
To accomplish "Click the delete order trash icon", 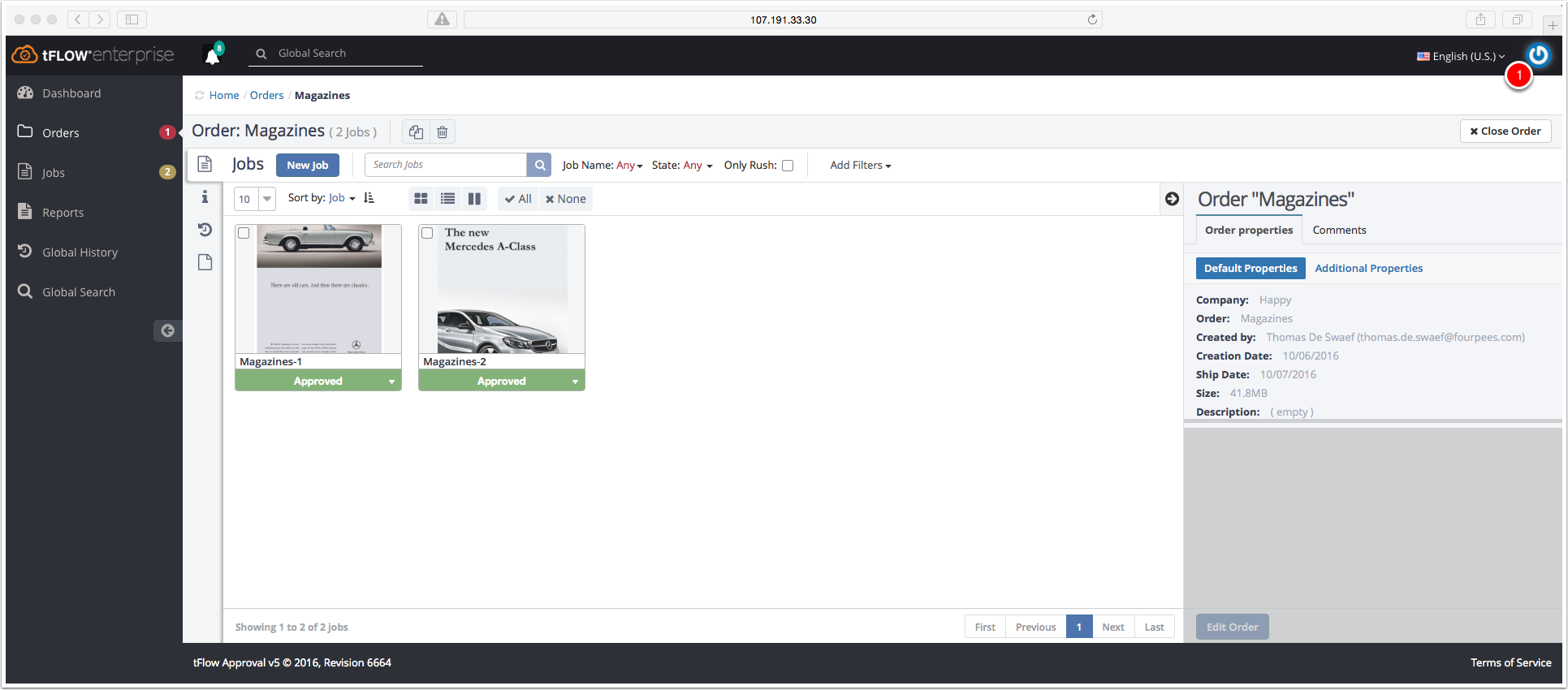I will [x=442, y=132].
